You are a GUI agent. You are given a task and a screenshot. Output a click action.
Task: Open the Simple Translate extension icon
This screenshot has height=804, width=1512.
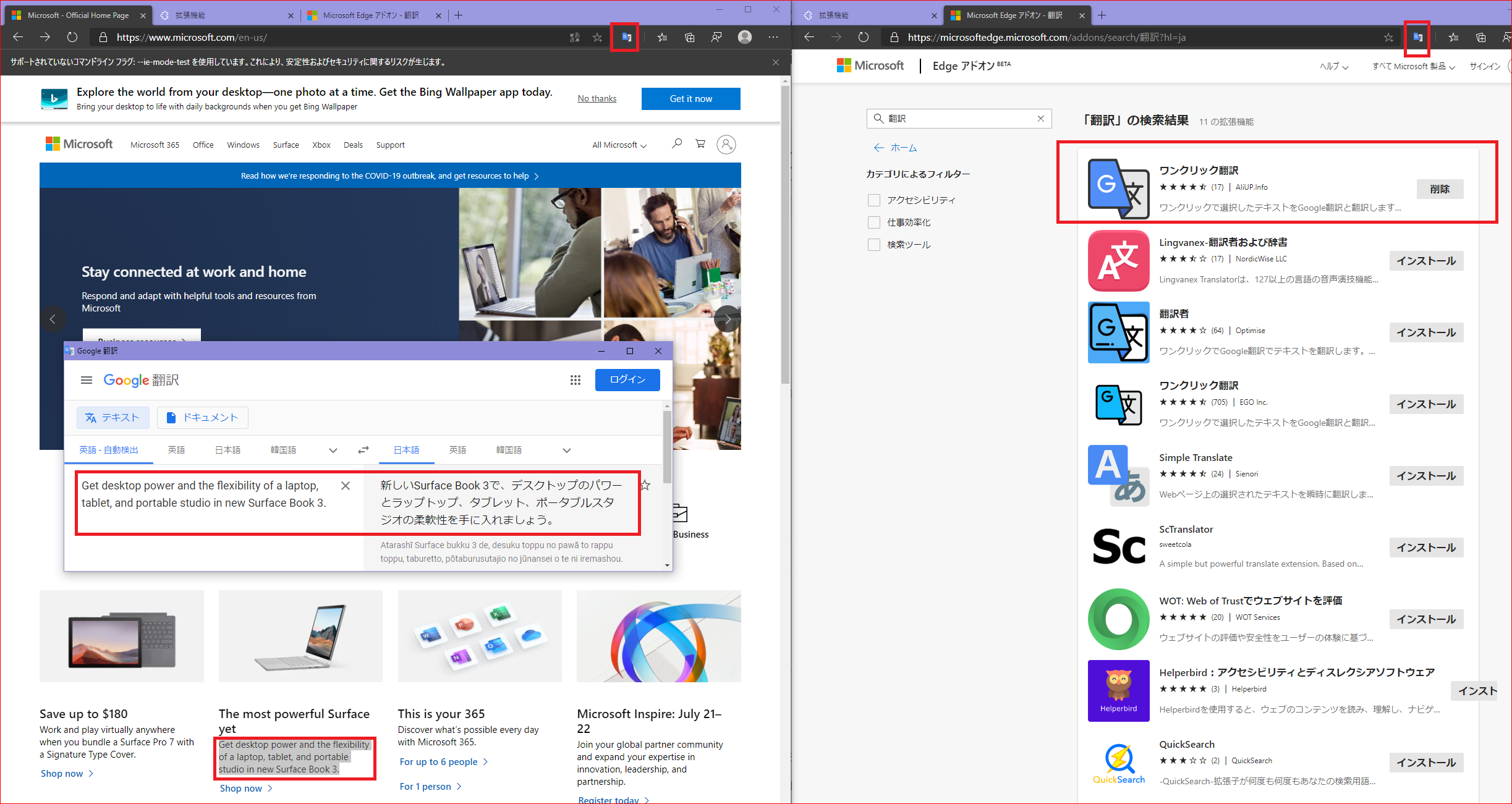click(x=1119, y=476)
